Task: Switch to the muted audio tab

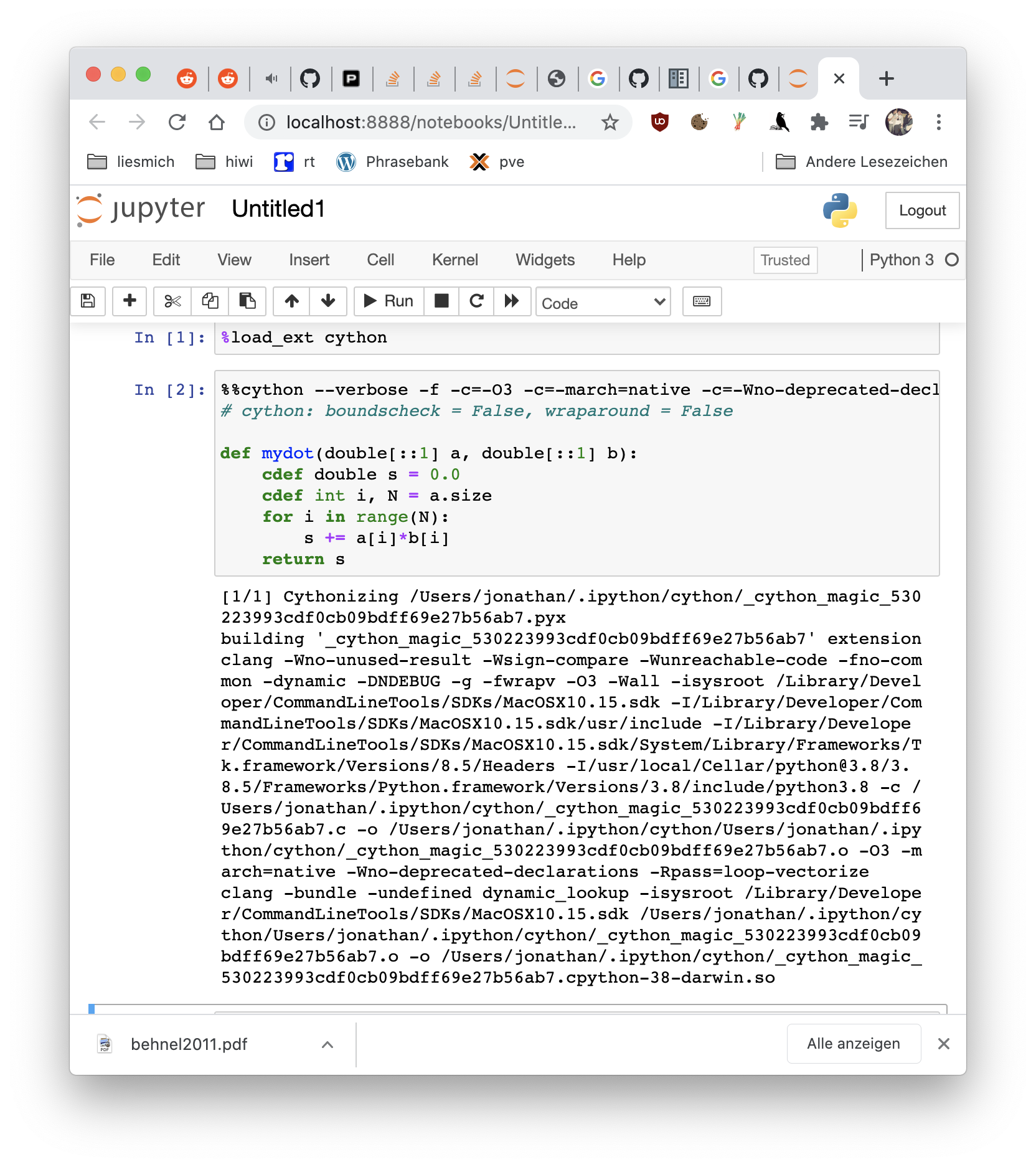Action: 271,78
